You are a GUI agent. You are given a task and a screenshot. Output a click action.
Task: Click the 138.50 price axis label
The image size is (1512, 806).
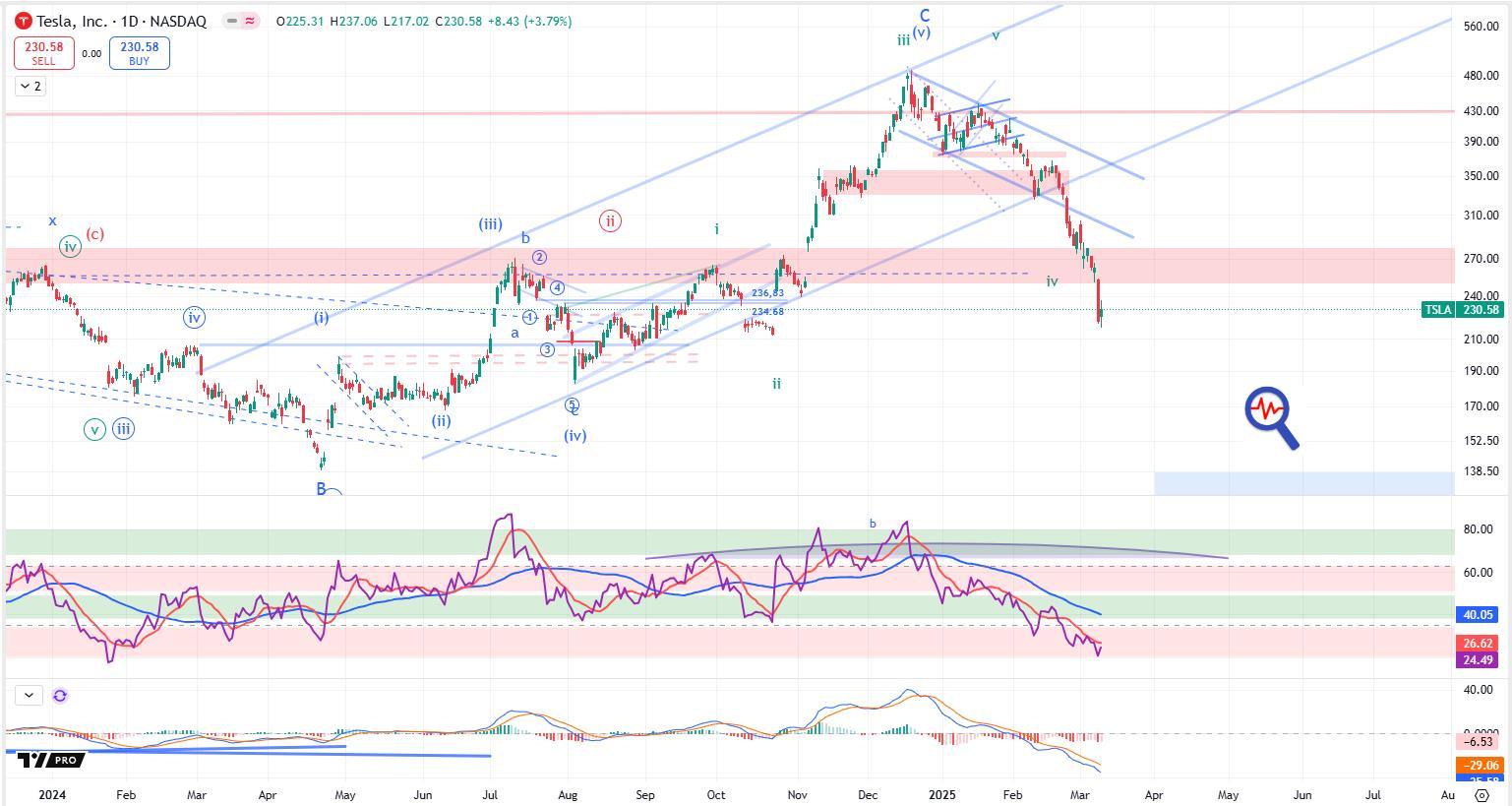pos(1481,471)
